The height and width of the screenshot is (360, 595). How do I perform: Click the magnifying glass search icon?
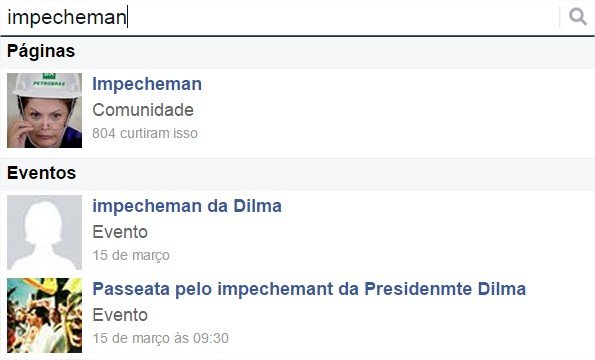pyautogui.click(x=577, y=17)
